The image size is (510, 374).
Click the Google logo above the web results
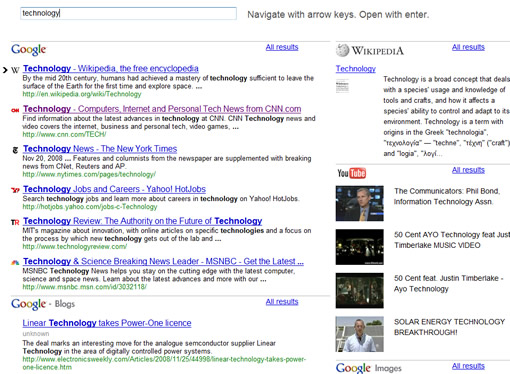(29, 50)
